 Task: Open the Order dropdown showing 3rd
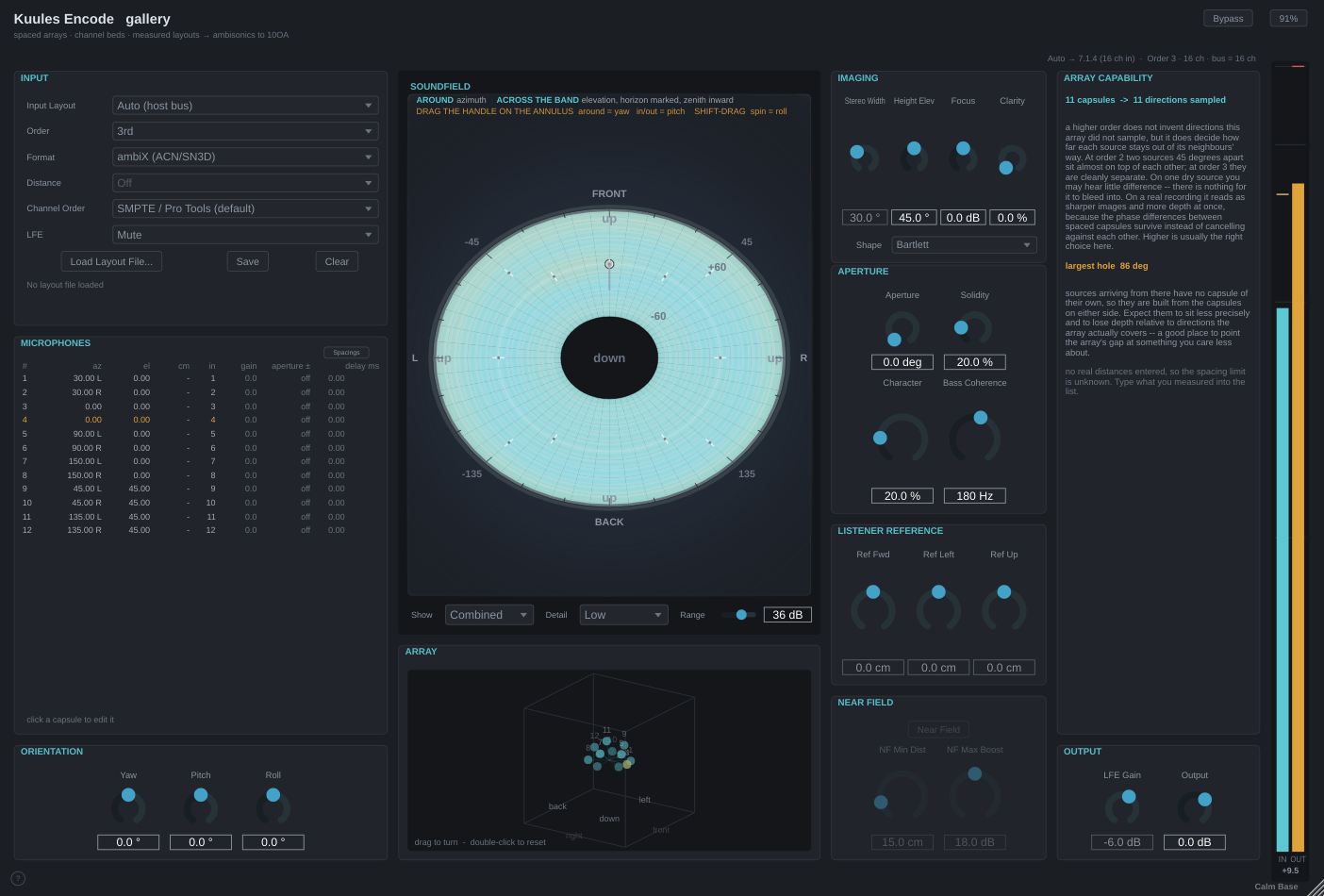click(x=245, y=131)
